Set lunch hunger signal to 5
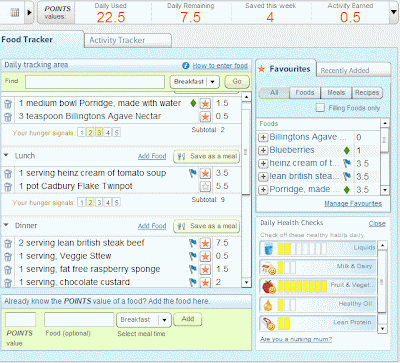The image size is (400, 363). tap(116, 202)
